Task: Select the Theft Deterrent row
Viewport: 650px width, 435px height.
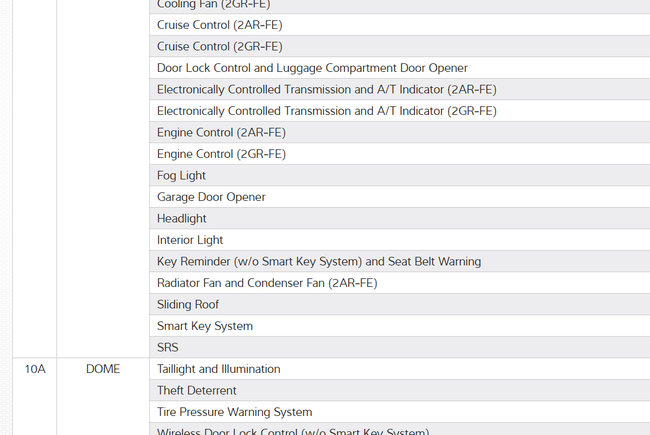Action: (x=196, y=391)
